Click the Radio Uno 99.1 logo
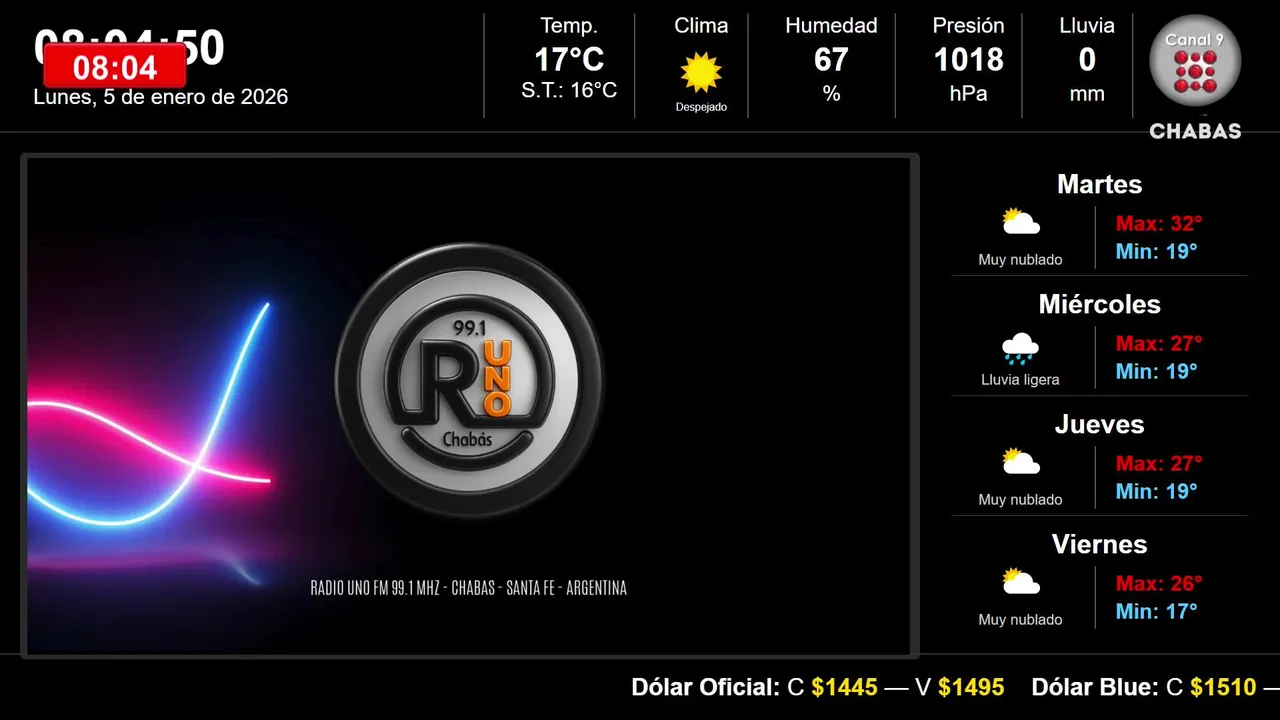 (x=470, y=380)
